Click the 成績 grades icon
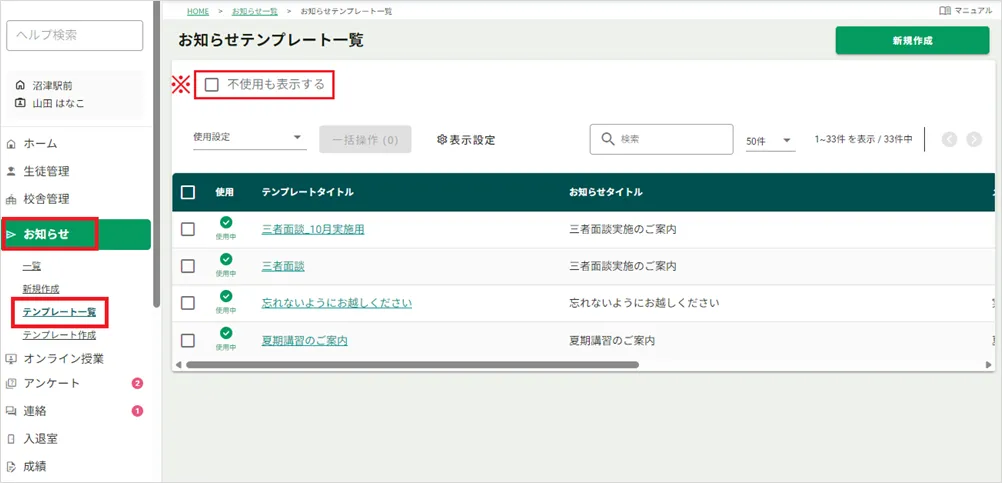 [x=10, y=466]
